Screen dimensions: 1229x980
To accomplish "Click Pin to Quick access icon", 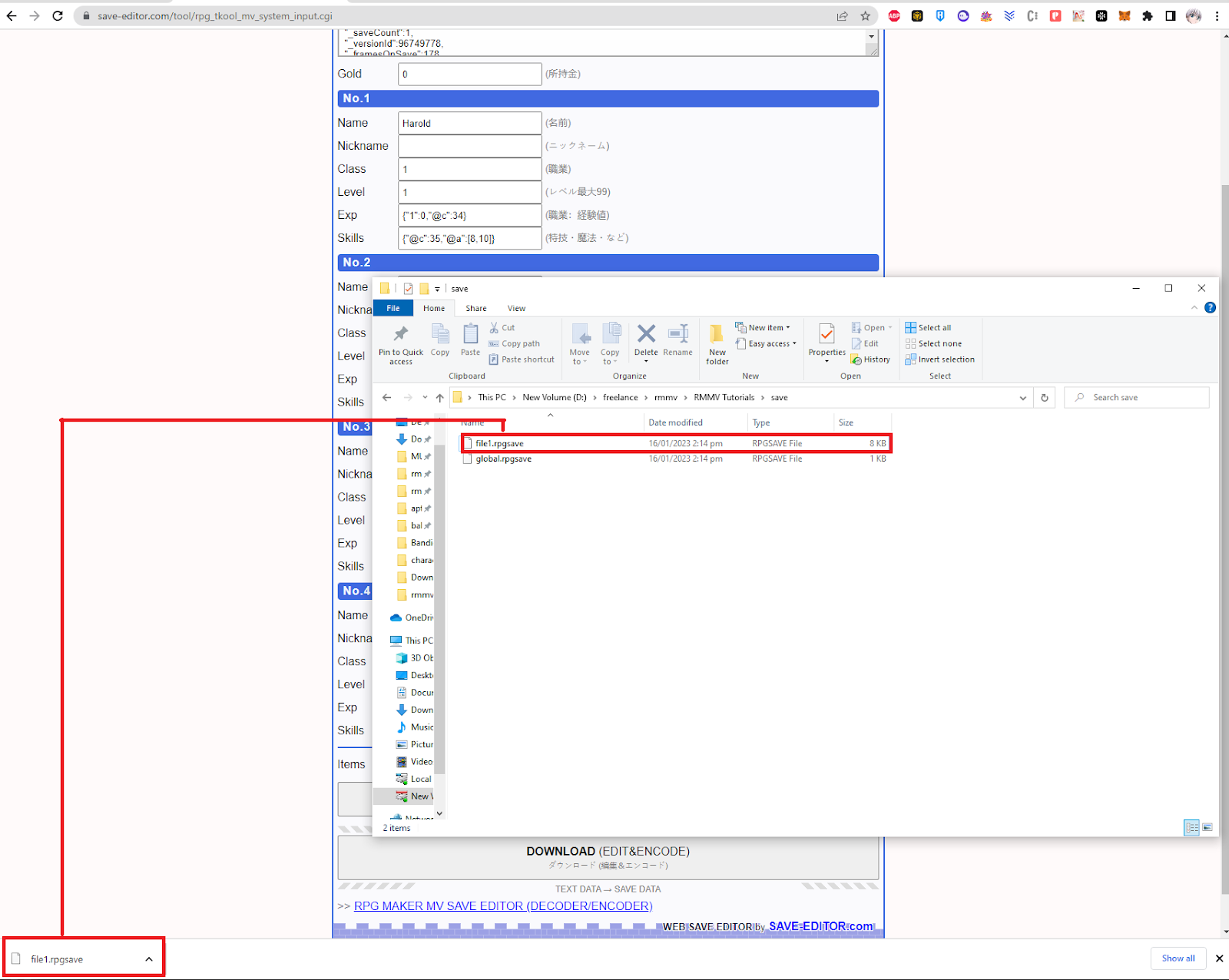I will coord(400,334).
